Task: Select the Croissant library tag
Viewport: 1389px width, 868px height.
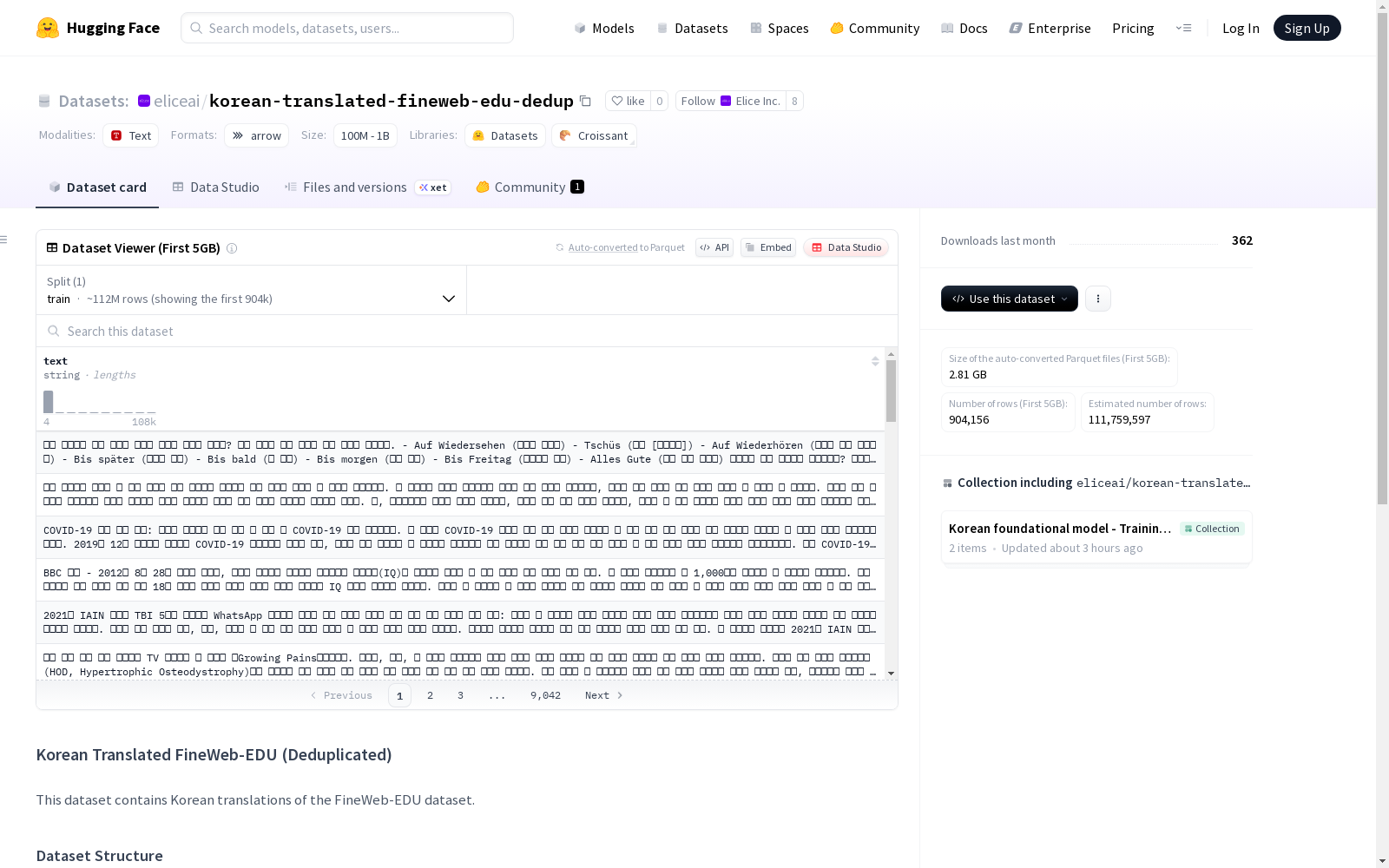Action: pyautogui.click(x=594, y=135)
